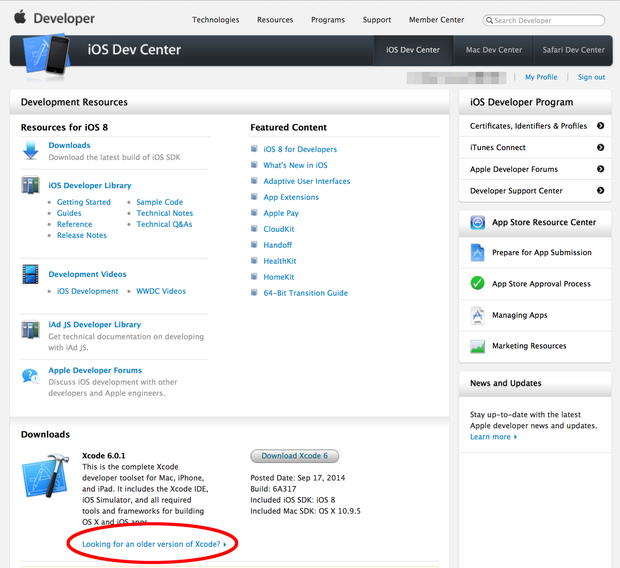620x568 pixels.
Task: Switch to the Mac Dev Center tab
Action: click(493, 50)
